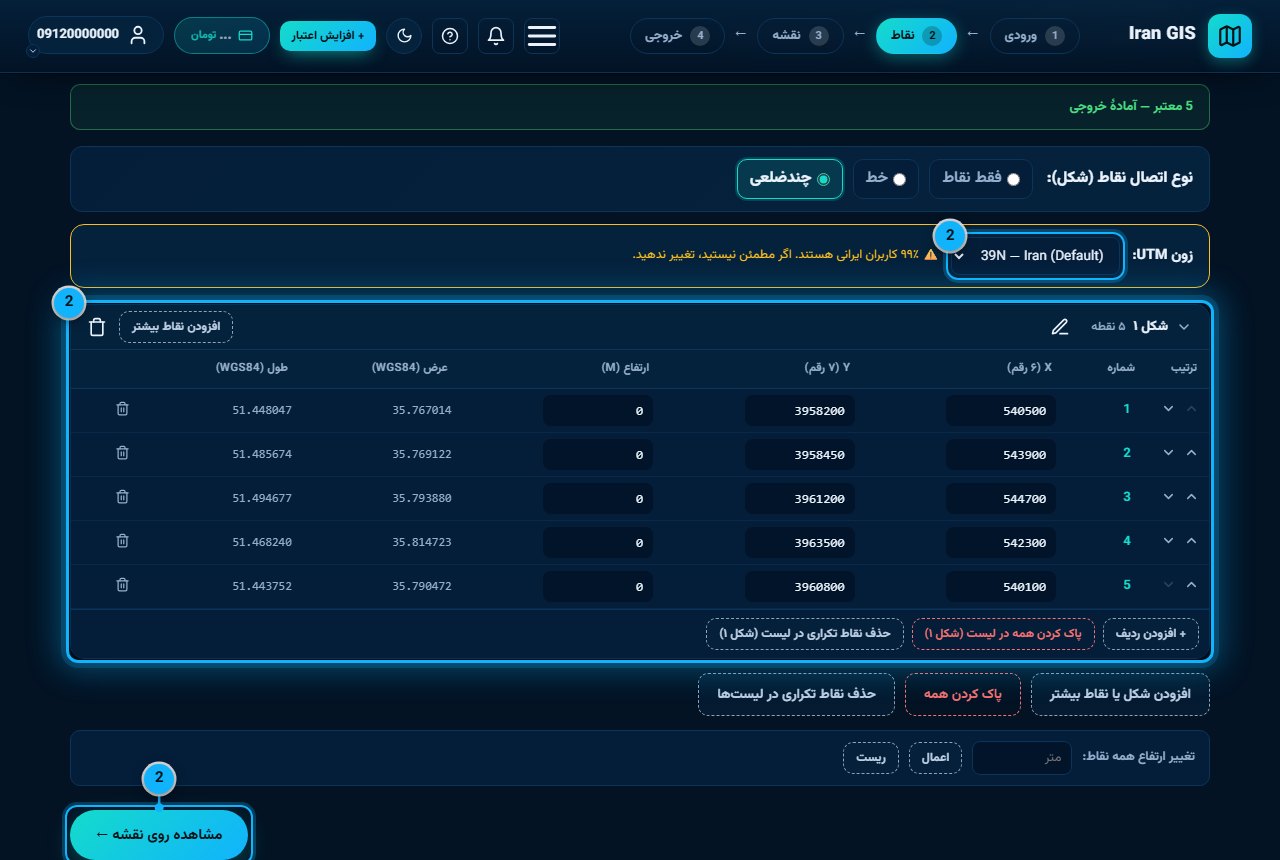1280x860 pixels.
Task: Edit shape 1 name with pencil icon
Action: [1060, 327]
